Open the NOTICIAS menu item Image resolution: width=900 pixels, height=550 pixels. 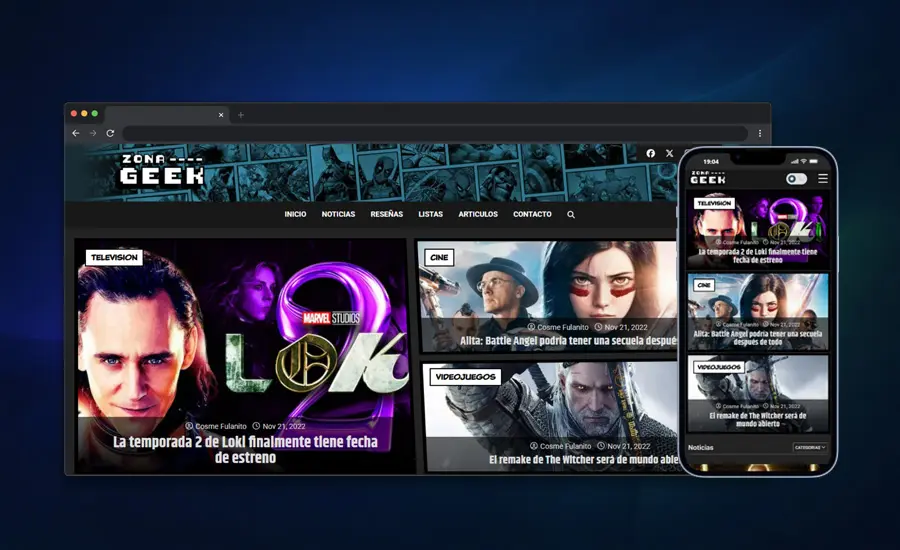click(338, 214)
